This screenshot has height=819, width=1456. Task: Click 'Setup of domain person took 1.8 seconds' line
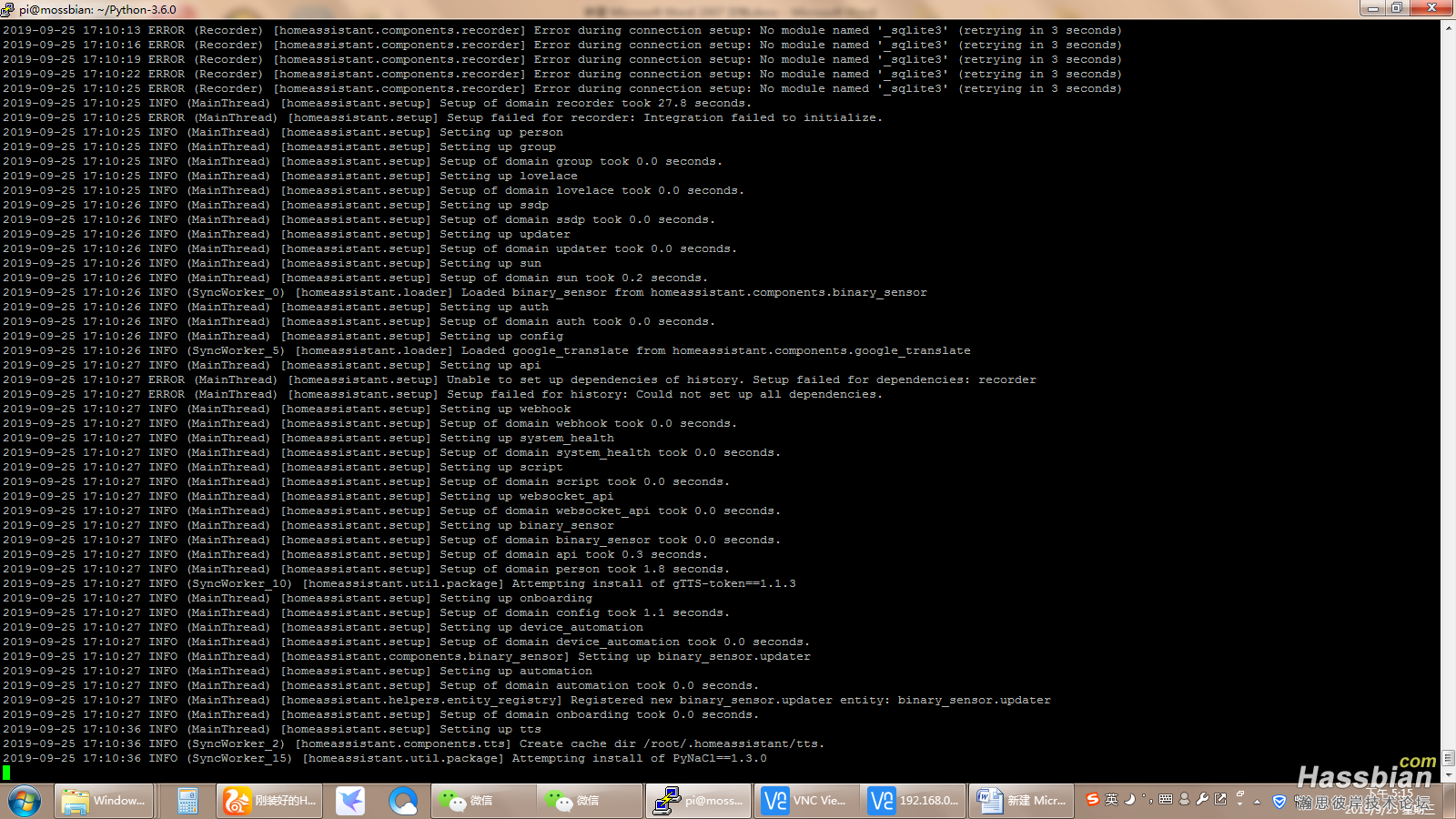pyautogui.click(x=367, y=569)
